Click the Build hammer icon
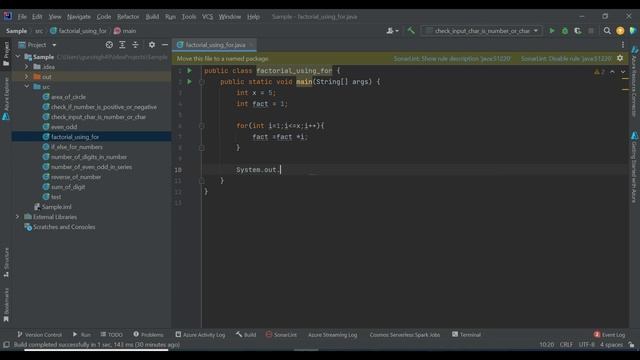 click(411, 31)
